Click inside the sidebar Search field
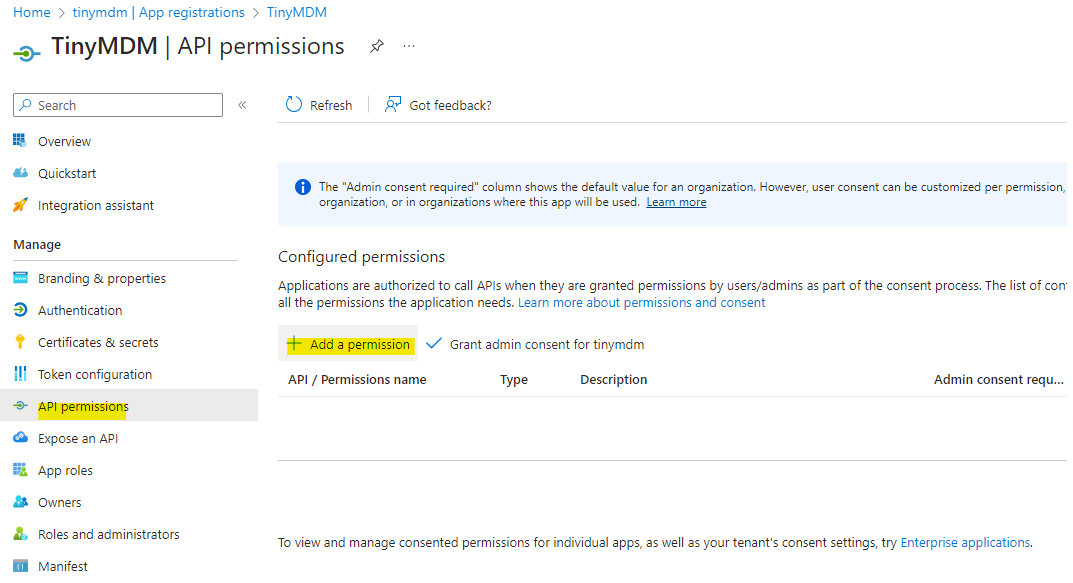Image resolution: width=1073 pixels, height=583 pixels. coord(117,104)
